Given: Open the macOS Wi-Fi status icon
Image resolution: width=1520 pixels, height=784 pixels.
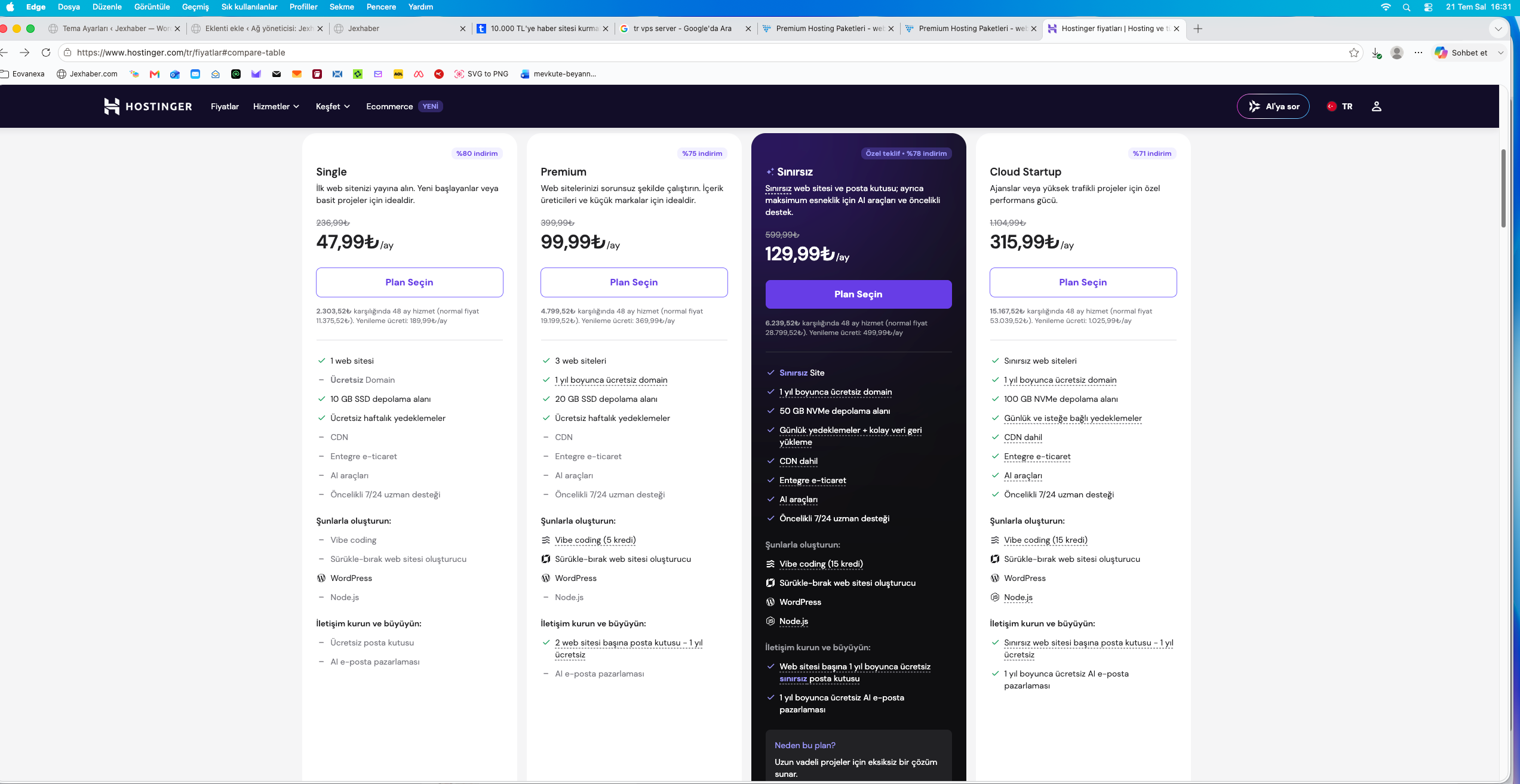Looking at the screenshot, I should click(1386, 7).
